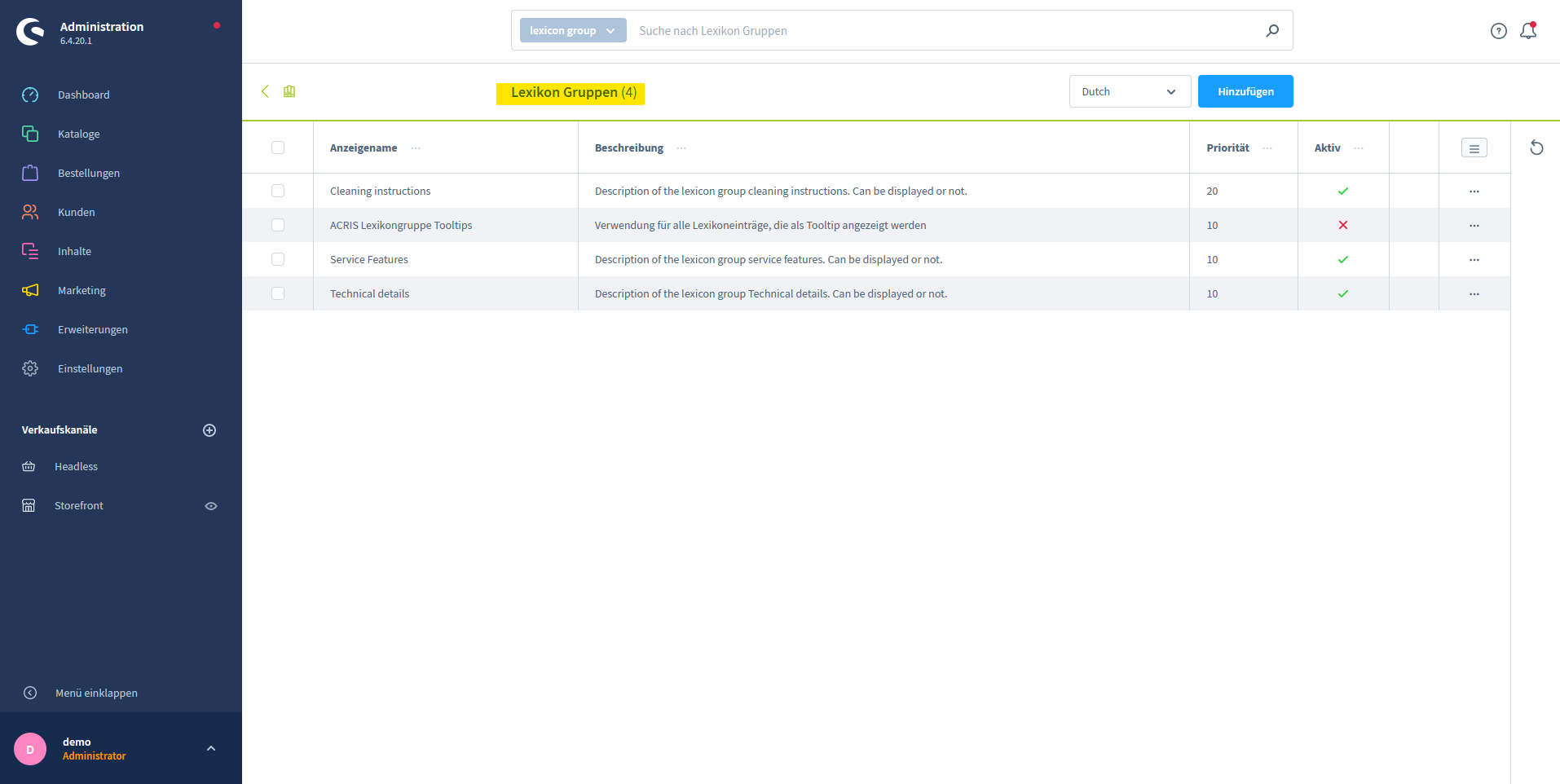Click the Hinzufügen button
The height and width of the screenshot is (784, 1560).
(x=1245, y=91)
